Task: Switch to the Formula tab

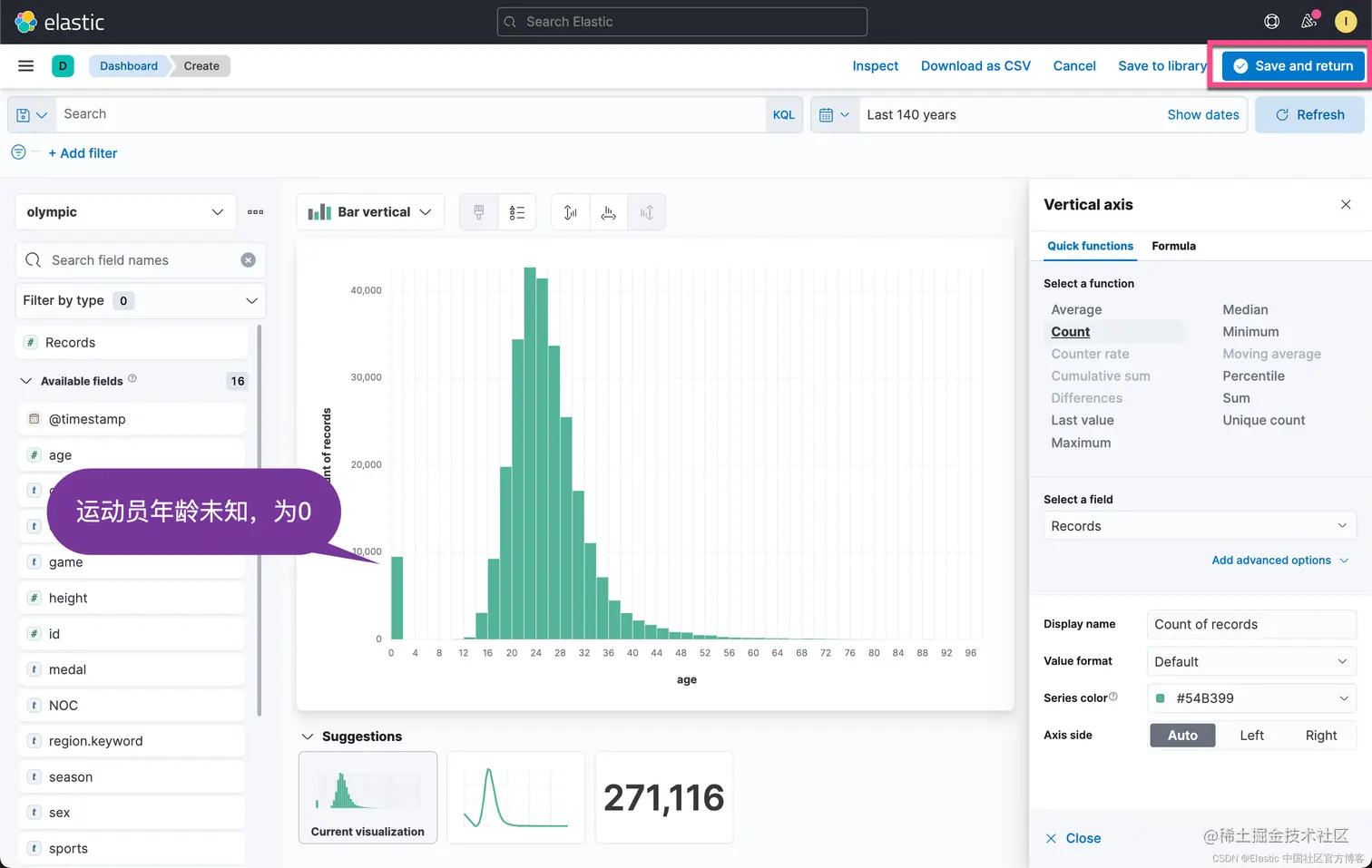Action: tap(1173, 246)
